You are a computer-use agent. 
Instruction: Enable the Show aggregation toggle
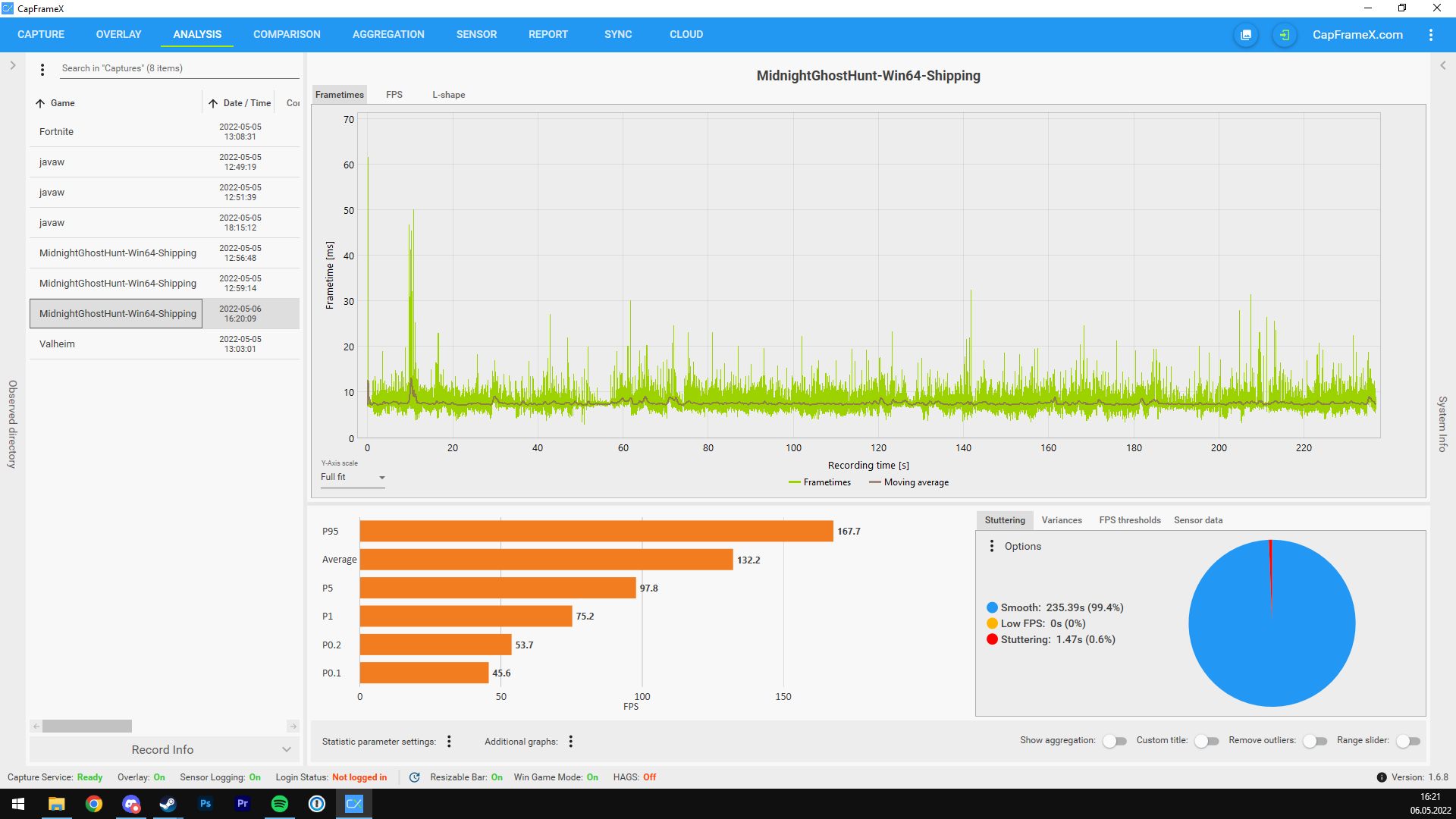tap(1114, 741)
